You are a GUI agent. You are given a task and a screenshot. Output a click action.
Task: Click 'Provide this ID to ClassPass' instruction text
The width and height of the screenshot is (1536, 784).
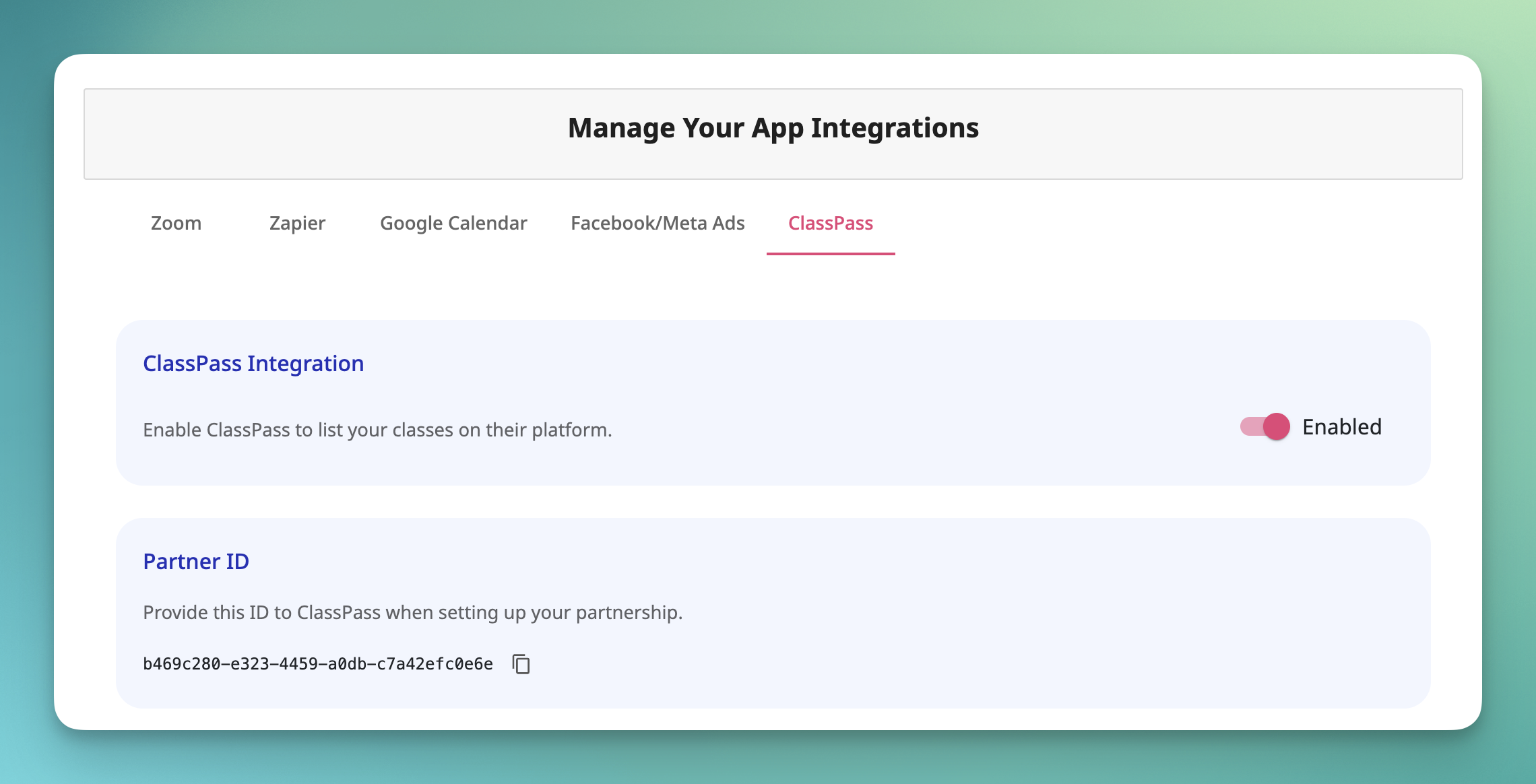(x=413, y=612)
